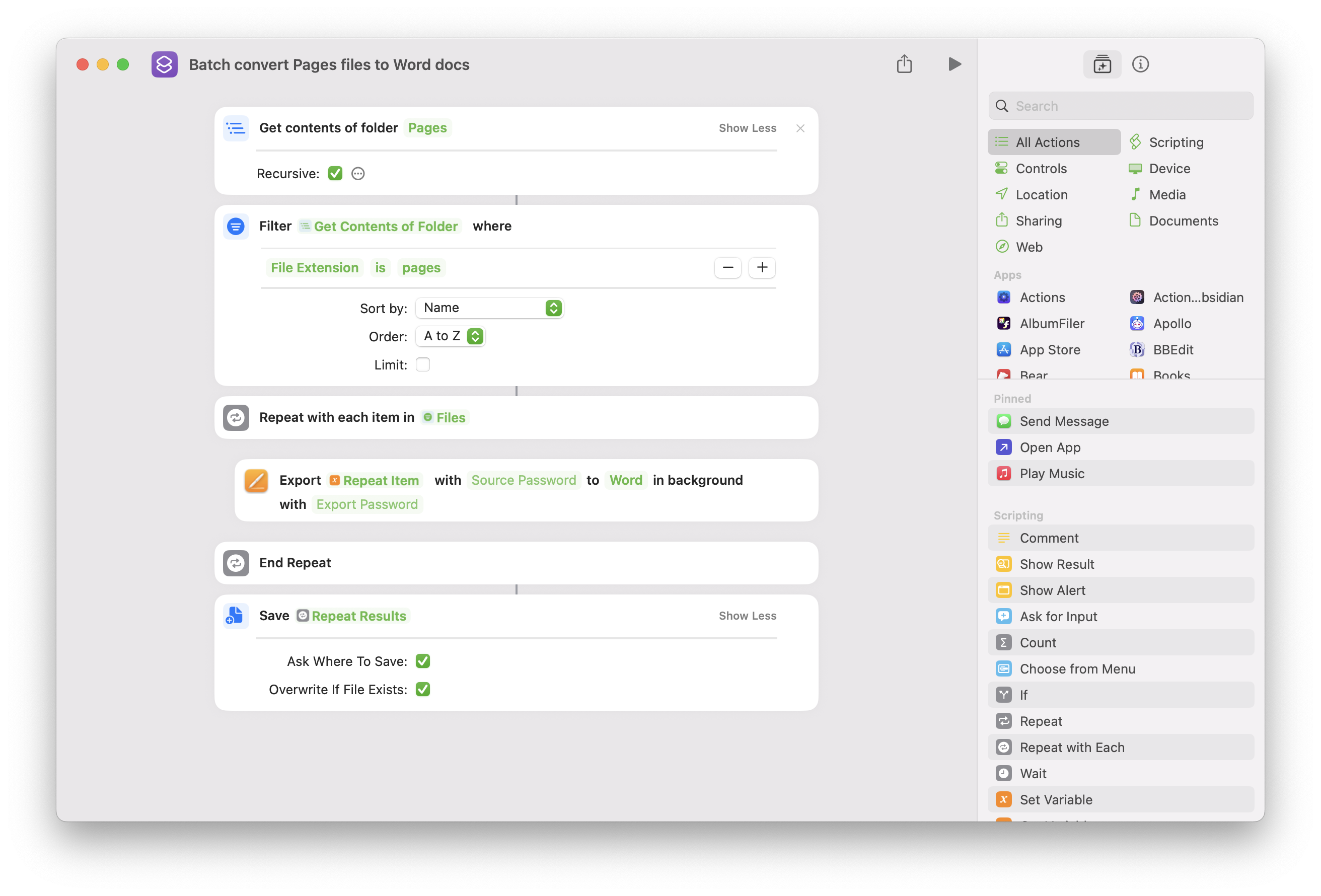Click the Filter action icon
This screenshot has width=1321, height=896.
click(235, 227)
